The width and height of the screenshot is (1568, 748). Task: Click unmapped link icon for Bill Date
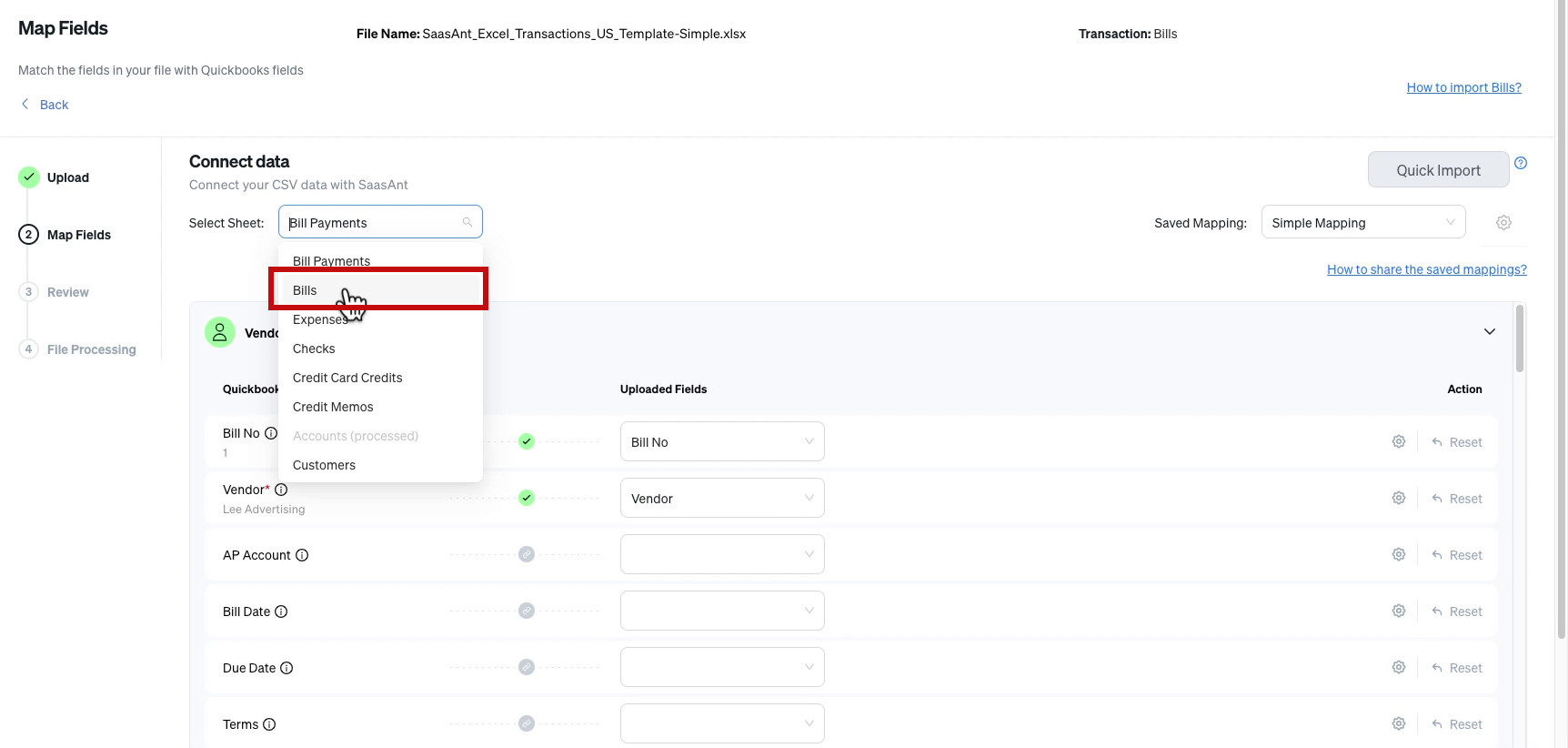tap(527, 611)
